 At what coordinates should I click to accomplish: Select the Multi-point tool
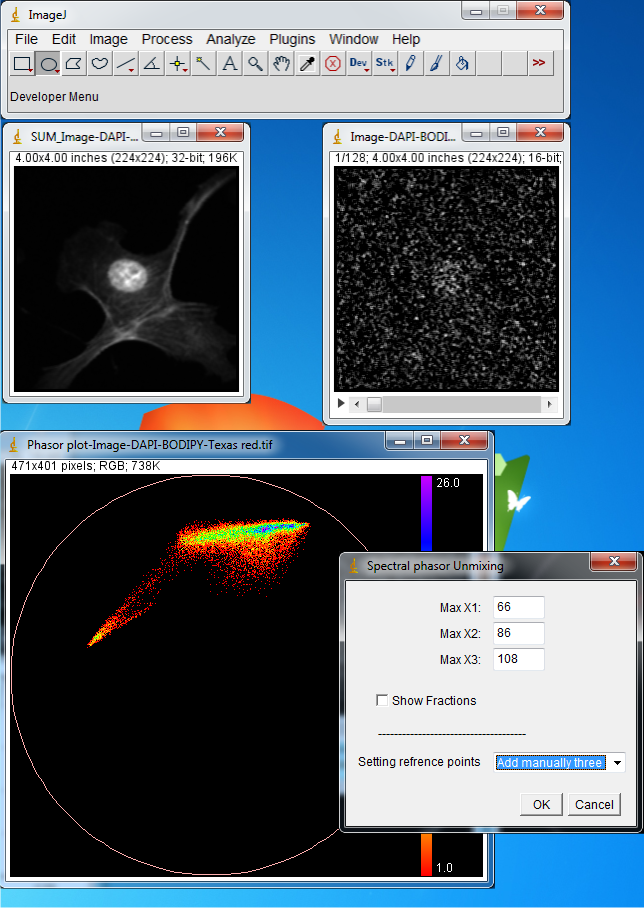[177, 64]
